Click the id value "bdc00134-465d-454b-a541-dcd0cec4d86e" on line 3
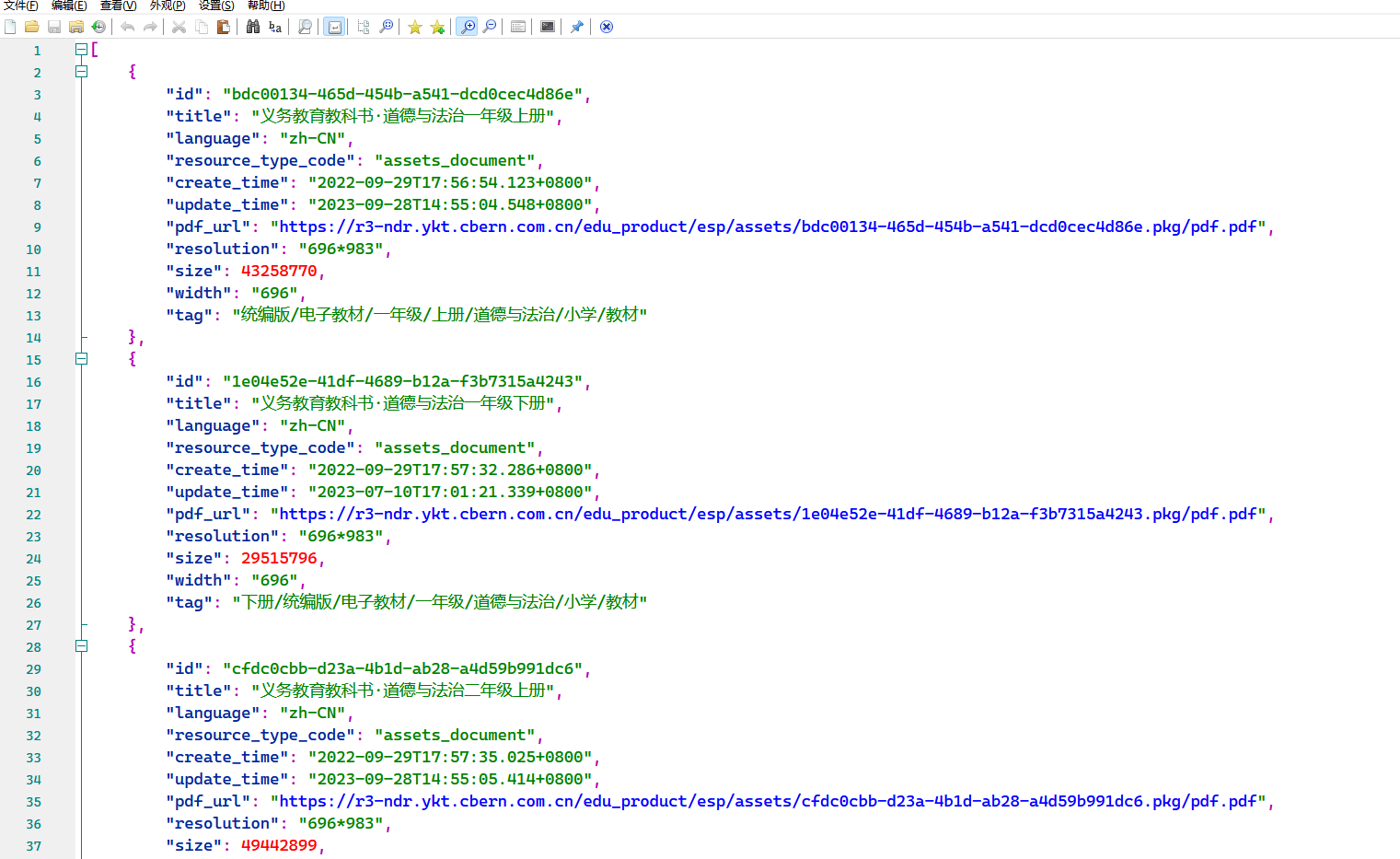Screen dimensions: 1400x859 pos(403,94)
